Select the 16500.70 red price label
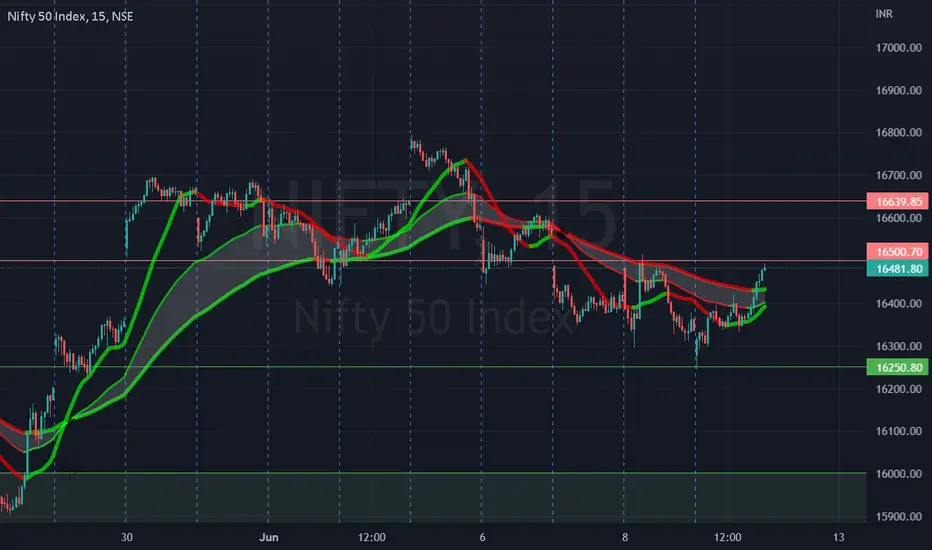Image resolution: width=932 pixels, height=550 pixels. click(898, 252)
